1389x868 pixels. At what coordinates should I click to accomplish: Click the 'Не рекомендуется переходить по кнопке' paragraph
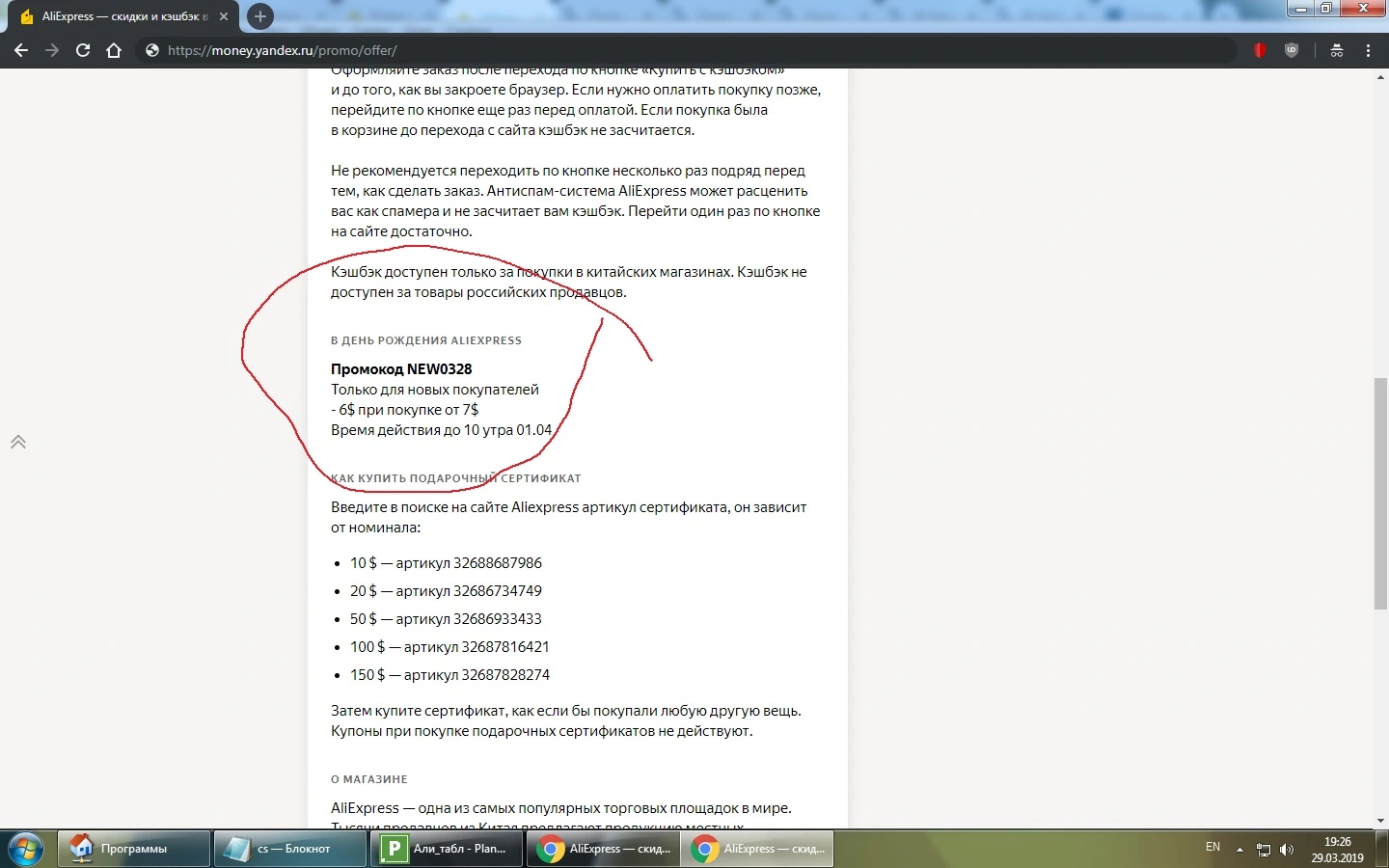click(576, 201)
